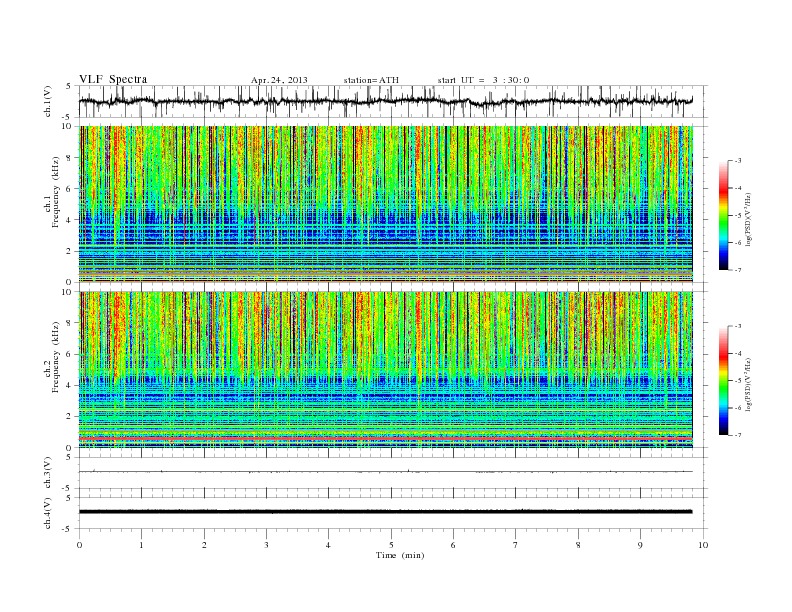This screenshot has width=792, height=612.
Task: Click the ch.1 voltage waveform panel at top
Action: click(393, 101)
